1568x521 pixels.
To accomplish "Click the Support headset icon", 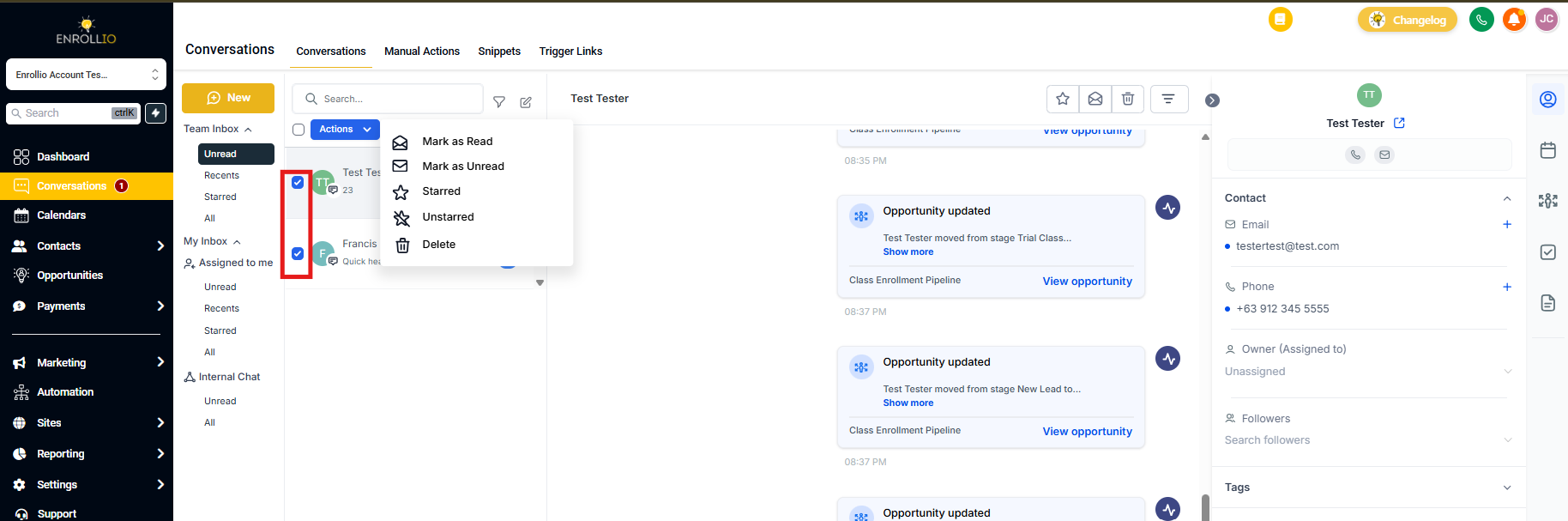I will pyautogui.click(x=21, y=513).
